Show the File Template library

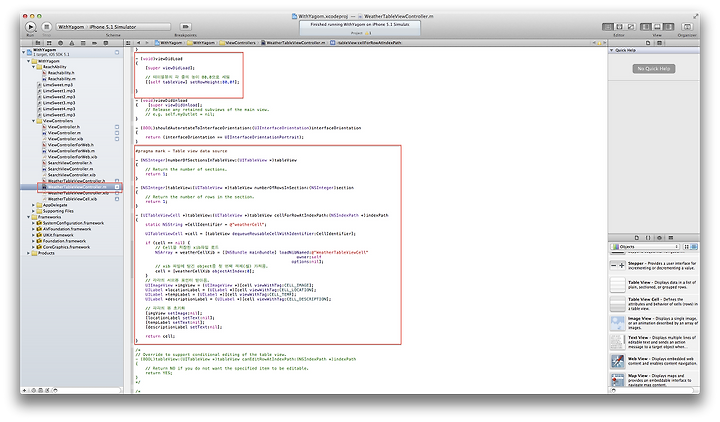pos(637,238)
